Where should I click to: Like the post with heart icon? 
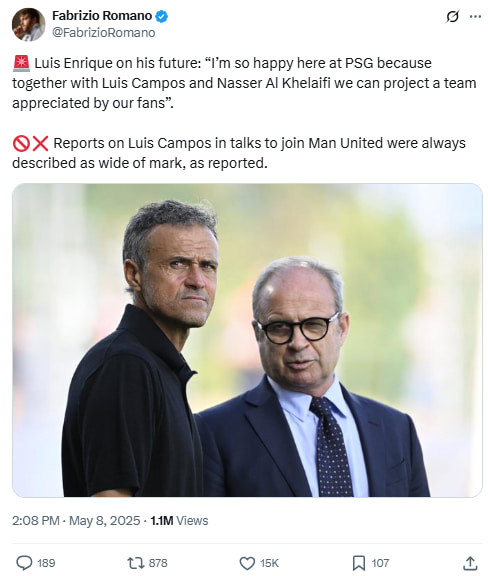point(247,563)
